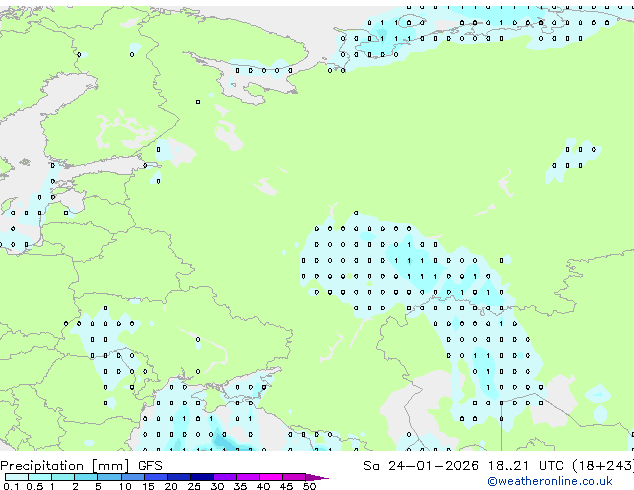Click the legend value label '0.5'
Screen dimensions: 634x490
(35, 486)
